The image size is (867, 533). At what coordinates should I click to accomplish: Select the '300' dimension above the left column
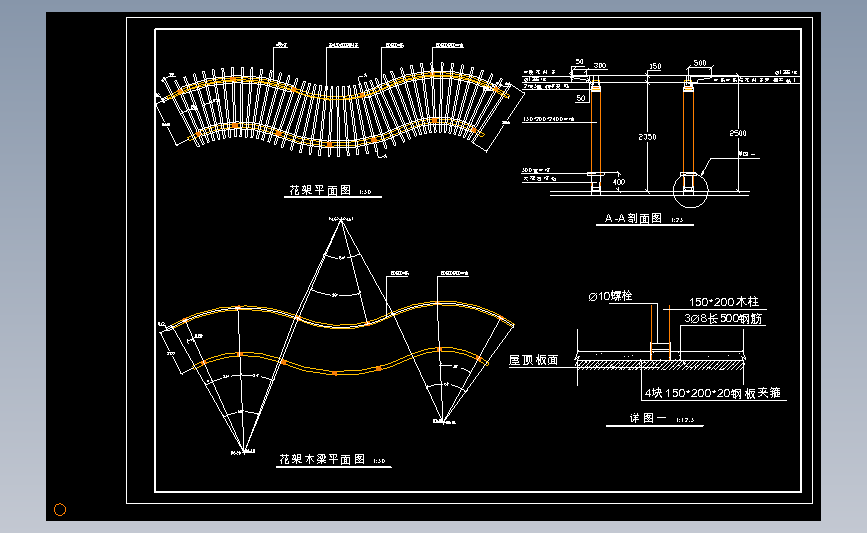click(x=600, y=65)
